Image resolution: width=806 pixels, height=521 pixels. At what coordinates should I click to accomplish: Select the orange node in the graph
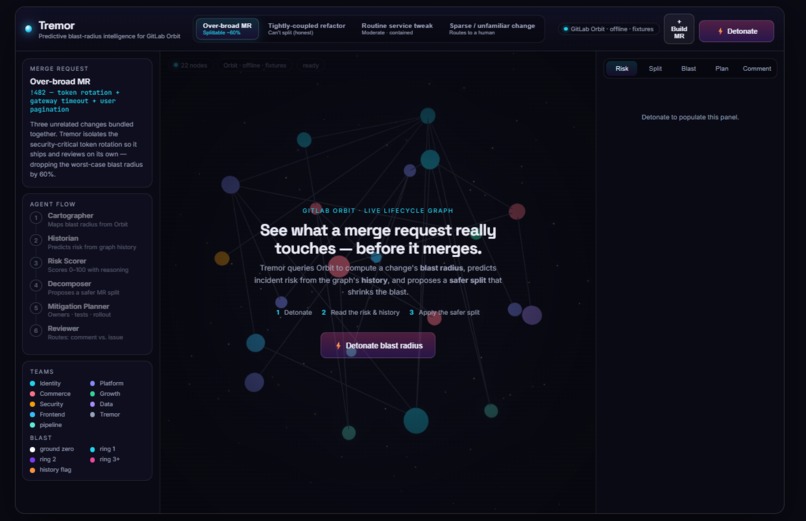[x=222, y=258]
